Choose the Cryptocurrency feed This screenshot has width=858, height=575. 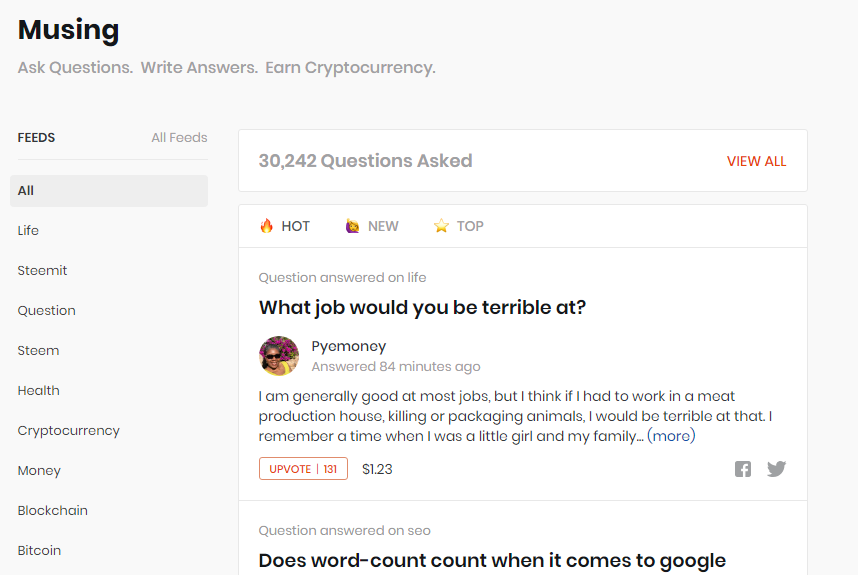(x=68, y=431)
